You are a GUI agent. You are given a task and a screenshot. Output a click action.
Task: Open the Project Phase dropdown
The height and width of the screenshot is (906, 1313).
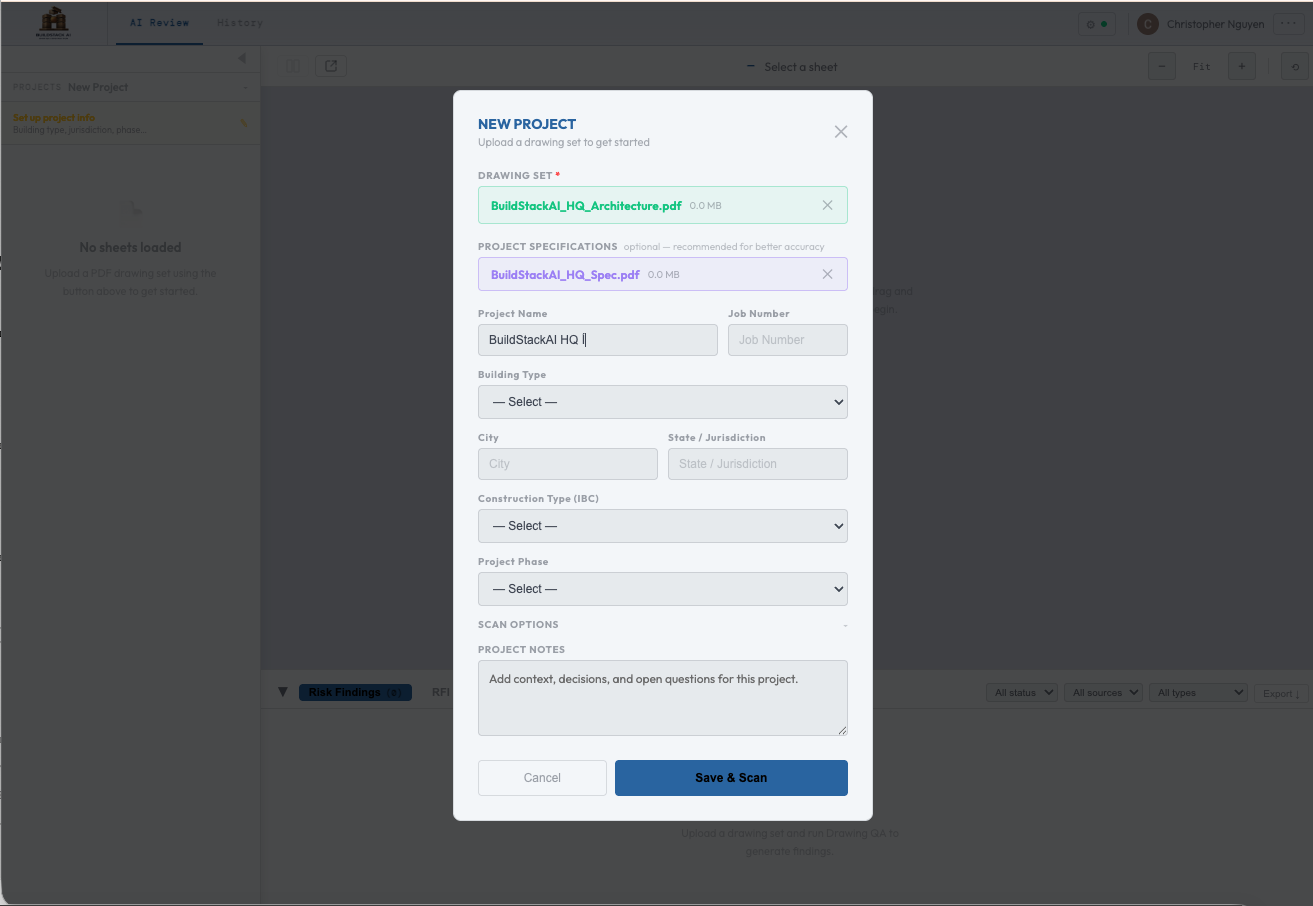pyautogui.click(x=662, y=589)
